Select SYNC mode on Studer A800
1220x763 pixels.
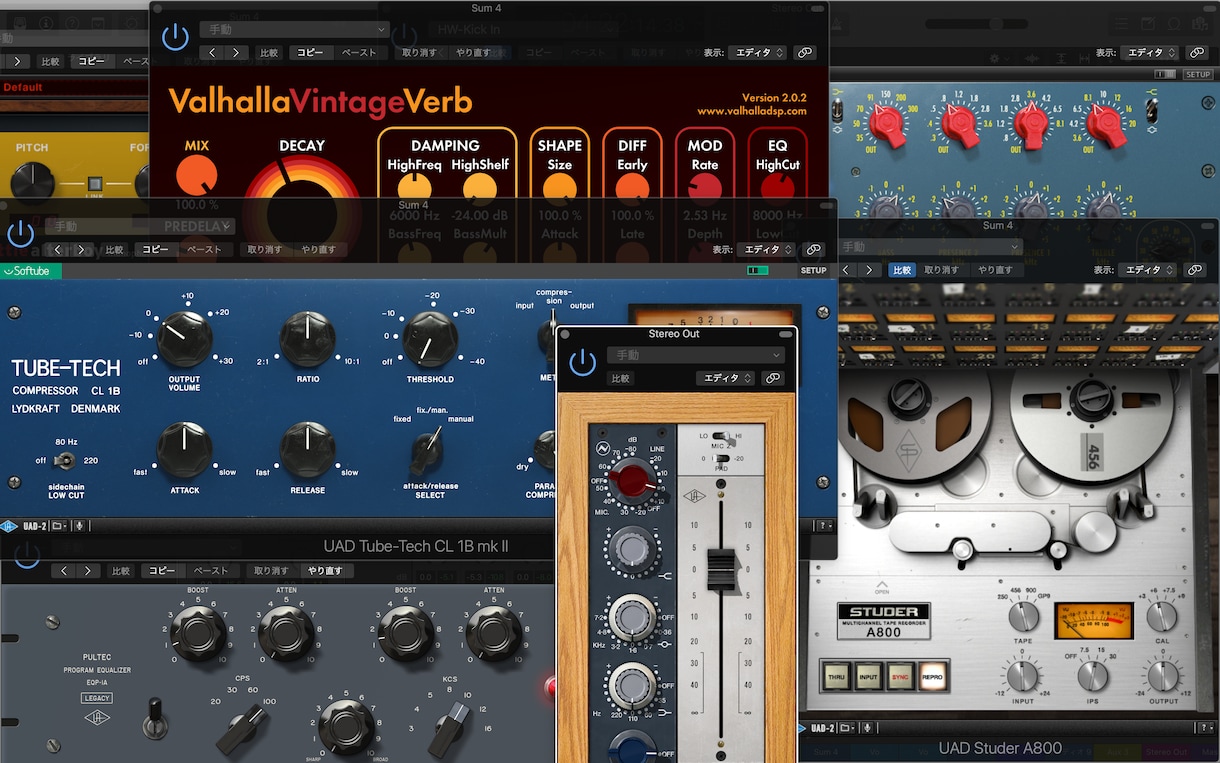click(901, 677)
